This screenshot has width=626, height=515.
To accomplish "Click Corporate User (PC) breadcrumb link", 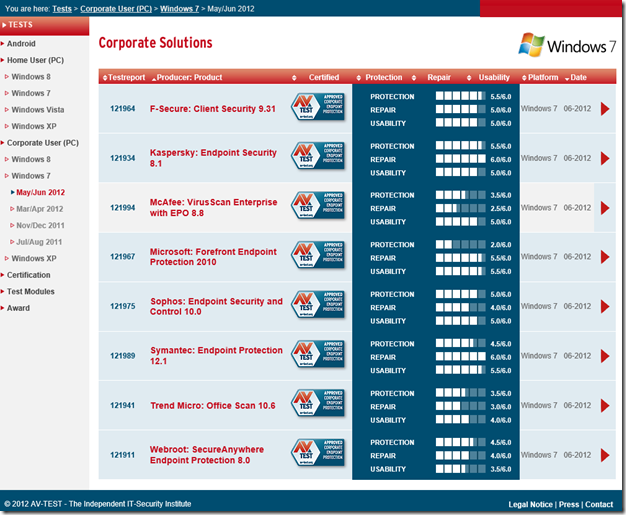I will pos(116,9).
